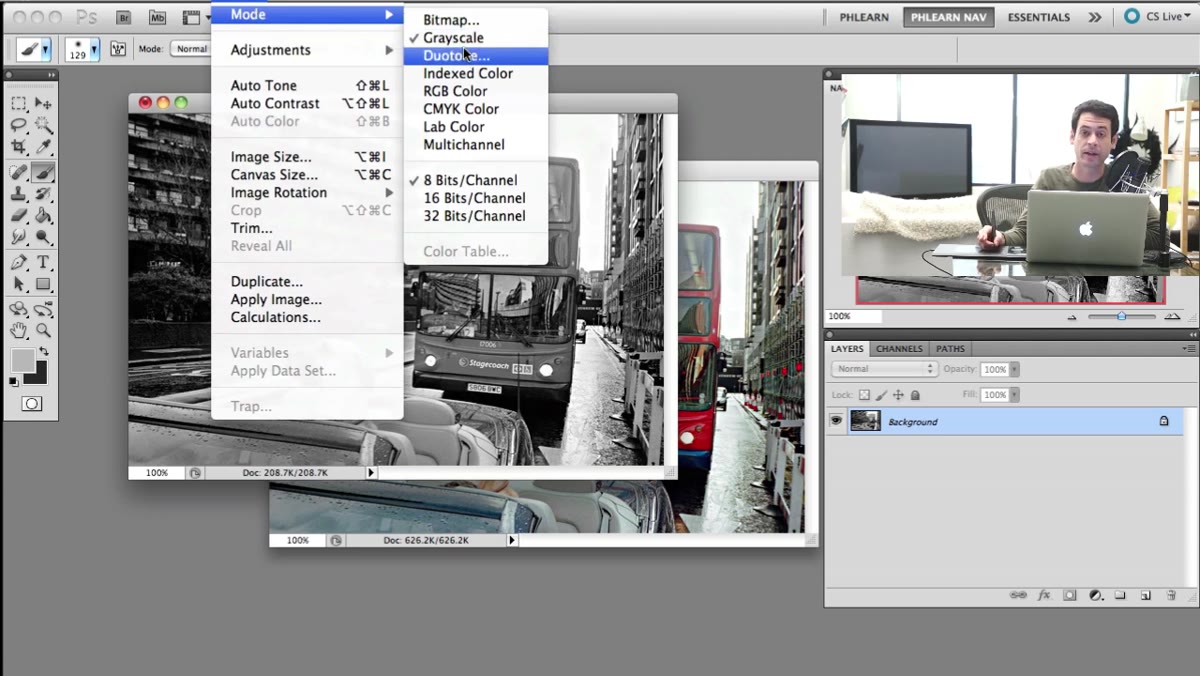The height and width of the screenshot is (676, 1200).
Task: Toggle lock transparent pixels
Action: [865, 395]
